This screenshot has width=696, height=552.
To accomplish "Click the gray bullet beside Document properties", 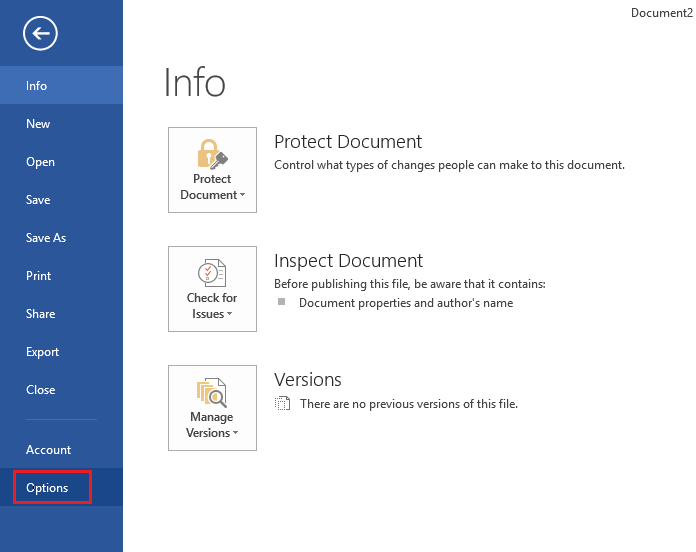I will (x=281, y=302).
